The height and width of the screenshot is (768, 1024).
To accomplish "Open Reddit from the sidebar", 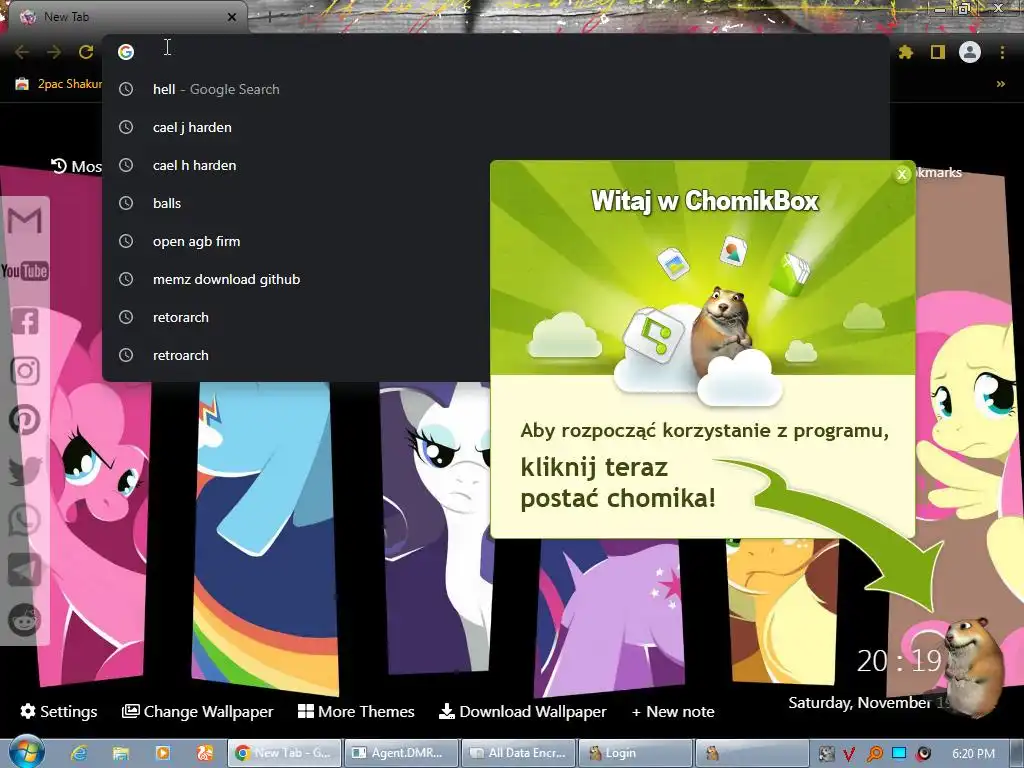I will (x=25, y=620).
